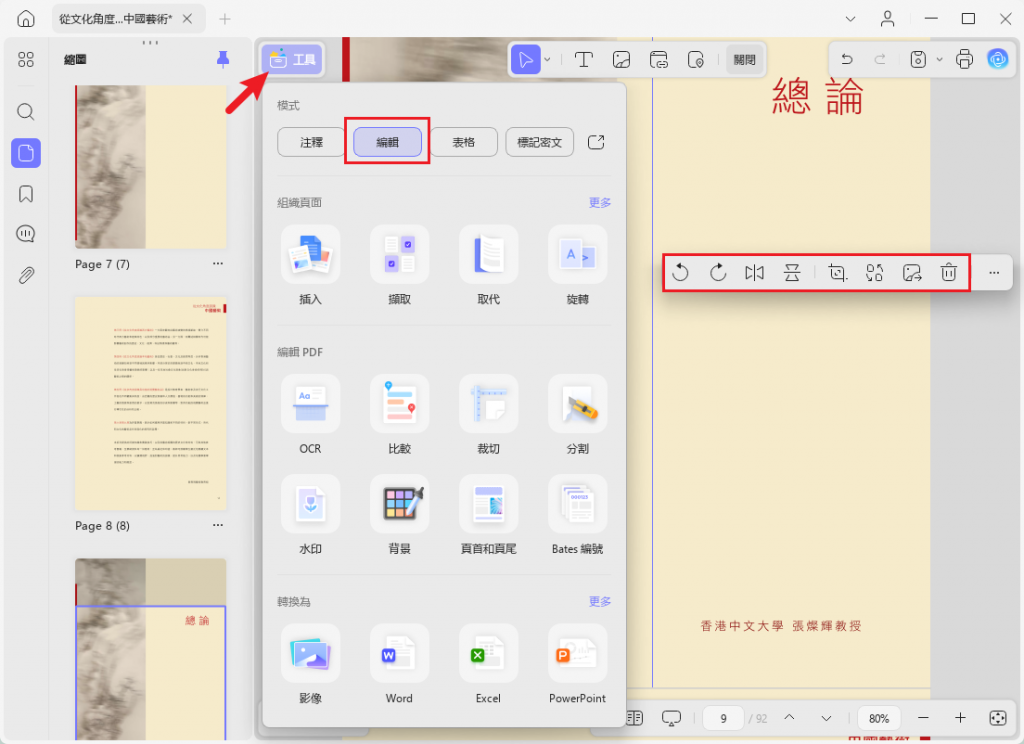The width and height of the screenshot is (1024, 744).
Task: Open the Bates 編號 numbering tool
Action: [577, 504]
